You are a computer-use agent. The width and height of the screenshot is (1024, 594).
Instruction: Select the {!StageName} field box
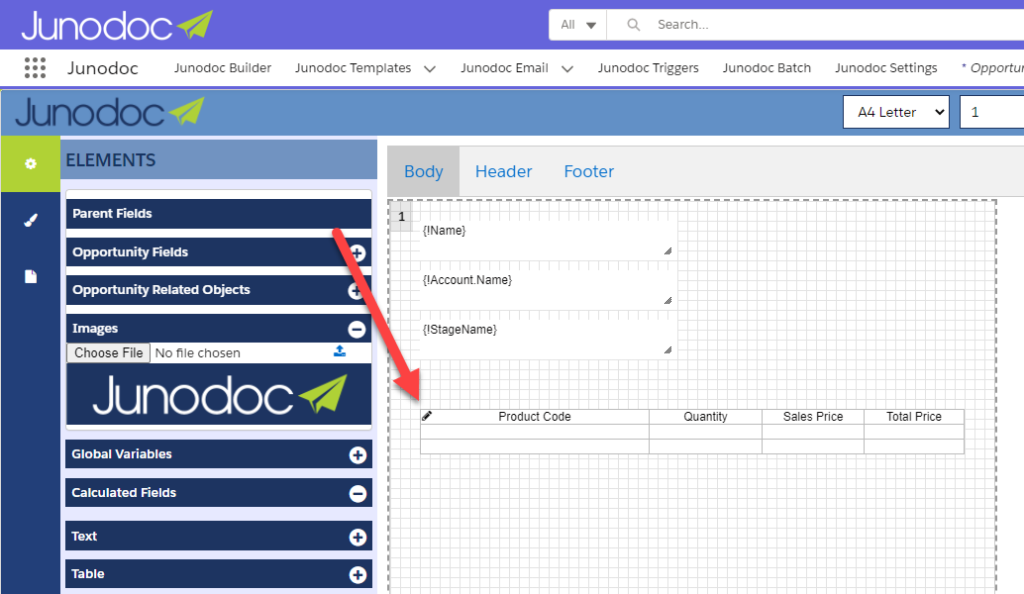(546, 338)
